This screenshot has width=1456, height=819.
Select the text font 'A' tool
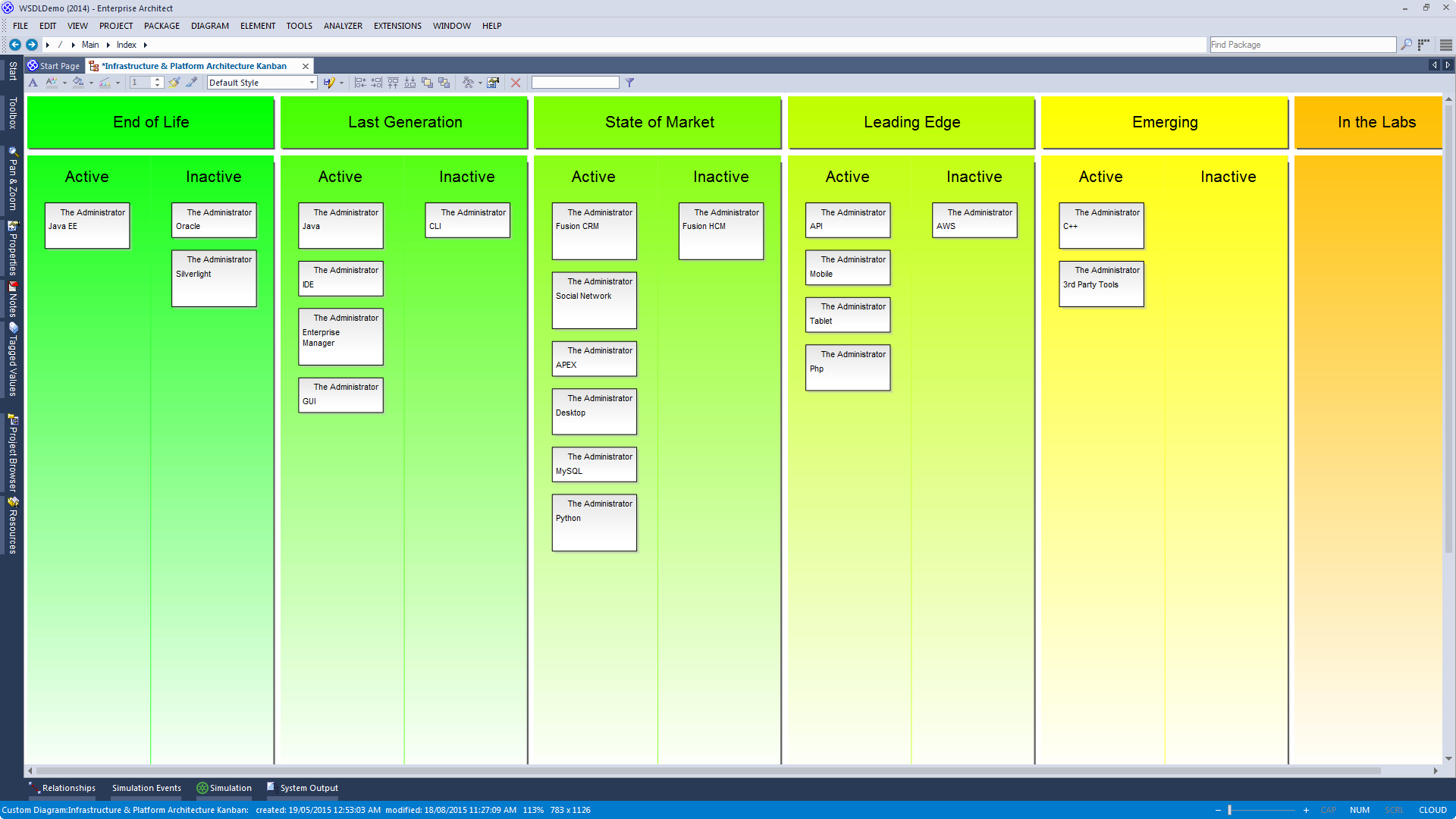(33, 83)
